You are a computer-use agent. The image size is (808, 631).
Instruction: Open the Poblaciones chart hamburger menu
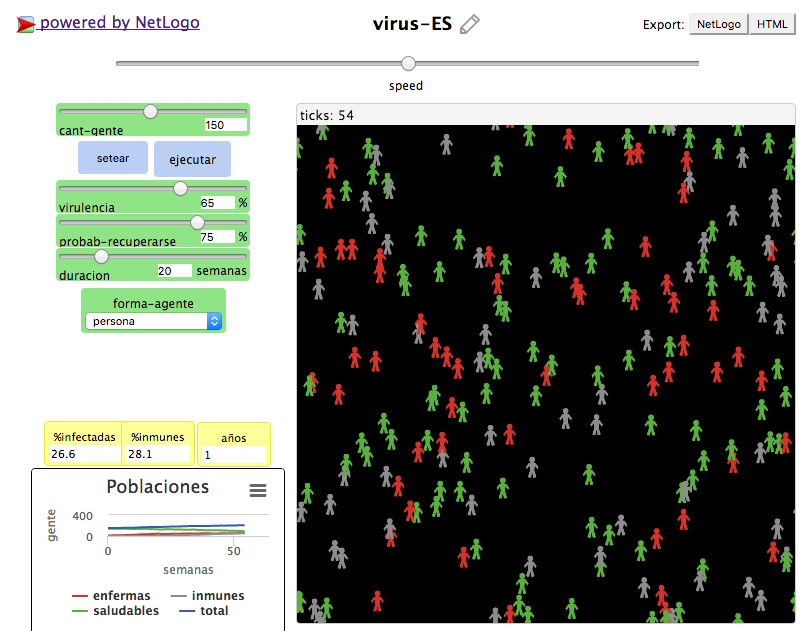(258, 490)
